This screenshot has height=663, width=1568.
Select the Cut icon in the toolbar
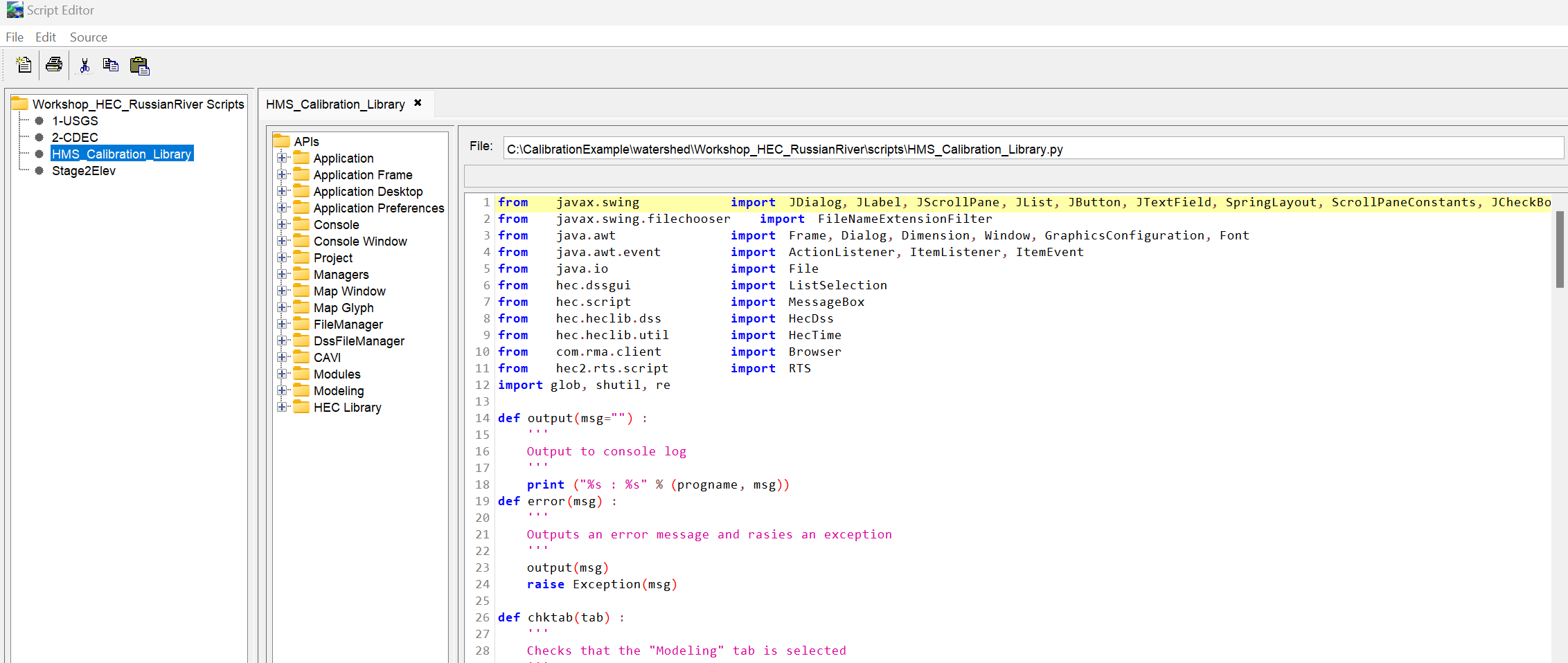(84, 64)
